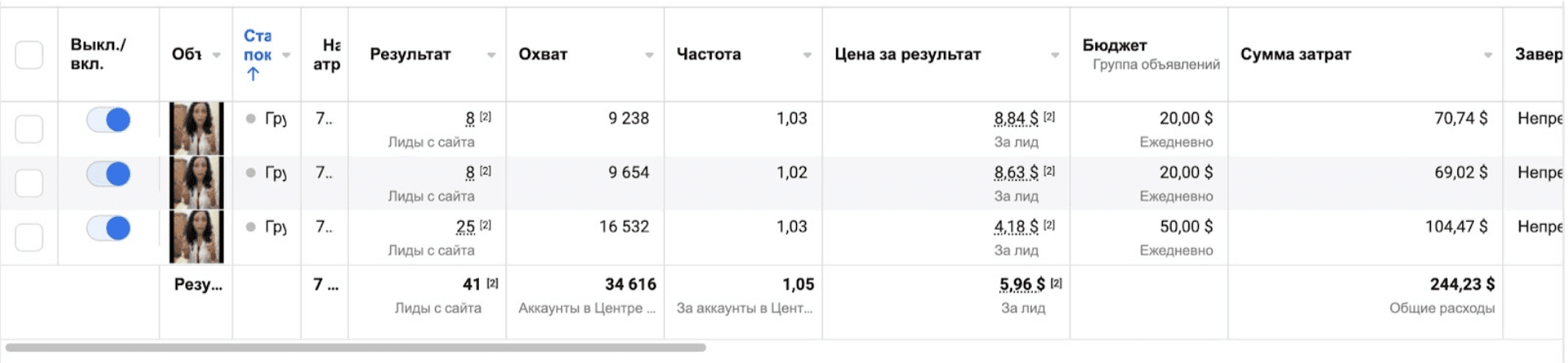
Task: Tick the checkbox of third ad row
Action: (29, 237)
